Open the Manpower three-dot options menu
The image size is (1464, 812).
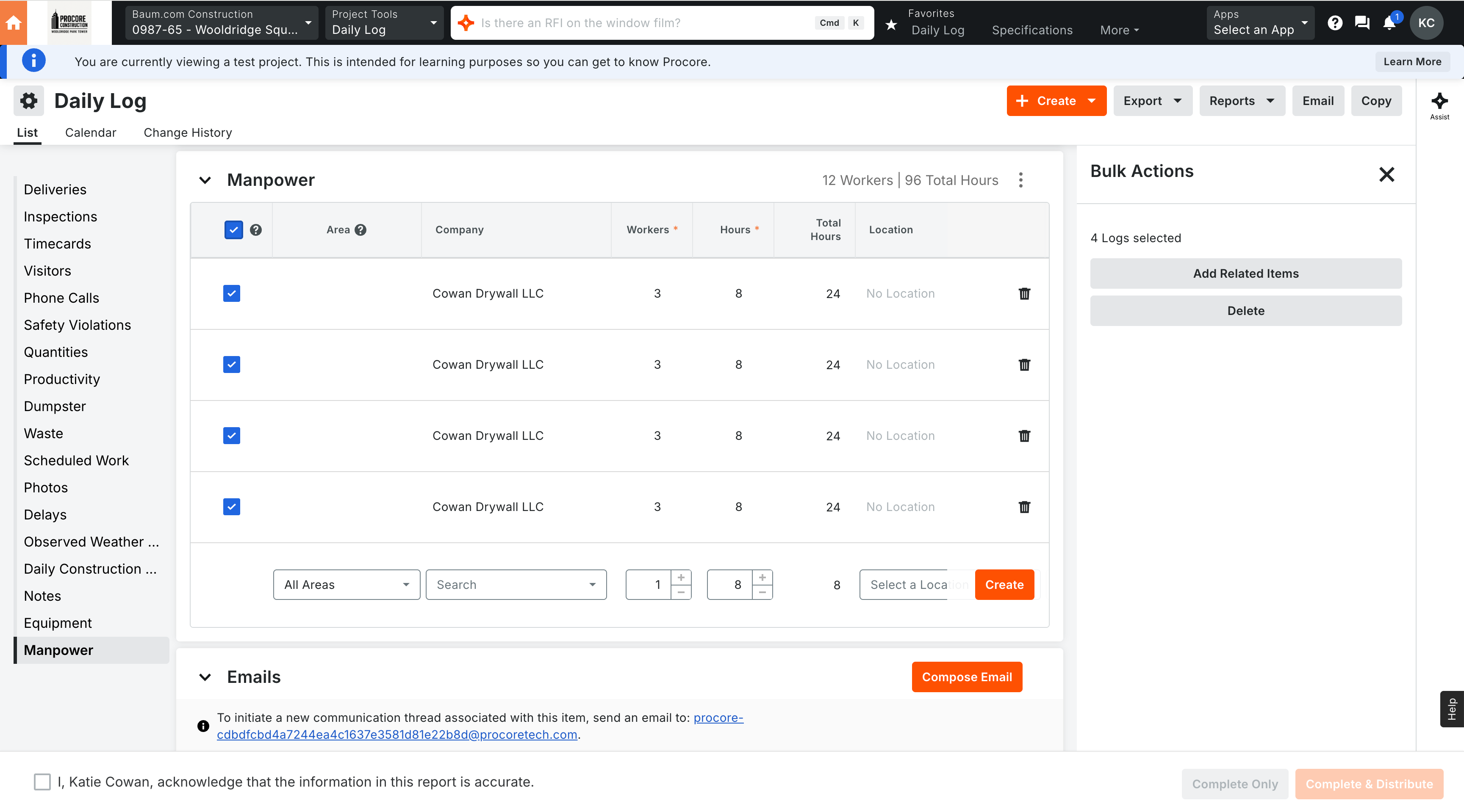click(1021, 180)
